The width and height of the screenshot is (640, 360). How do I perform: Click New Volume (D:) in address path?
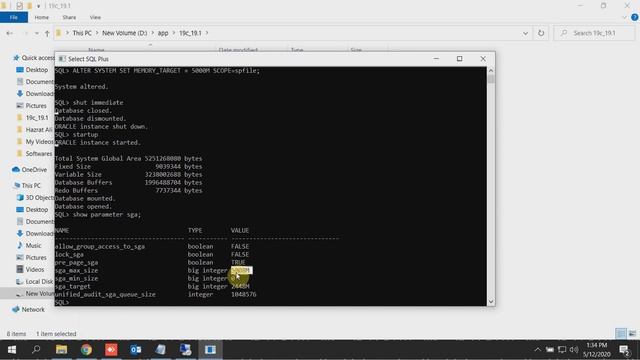[124, 33]
